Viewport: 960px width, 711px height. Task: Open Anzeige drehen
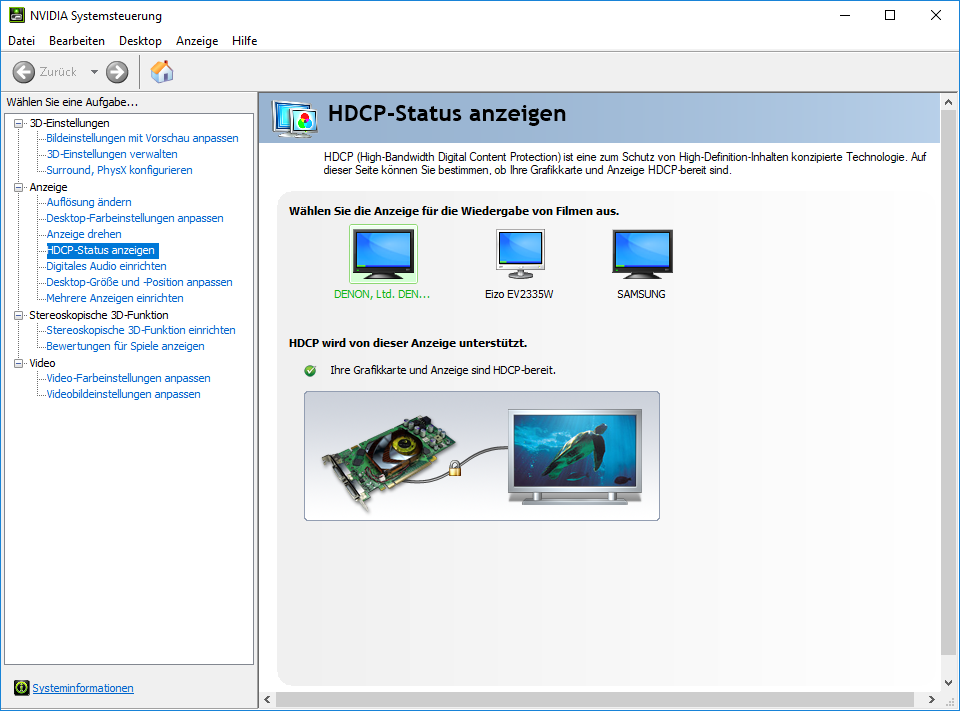[84, 234]
